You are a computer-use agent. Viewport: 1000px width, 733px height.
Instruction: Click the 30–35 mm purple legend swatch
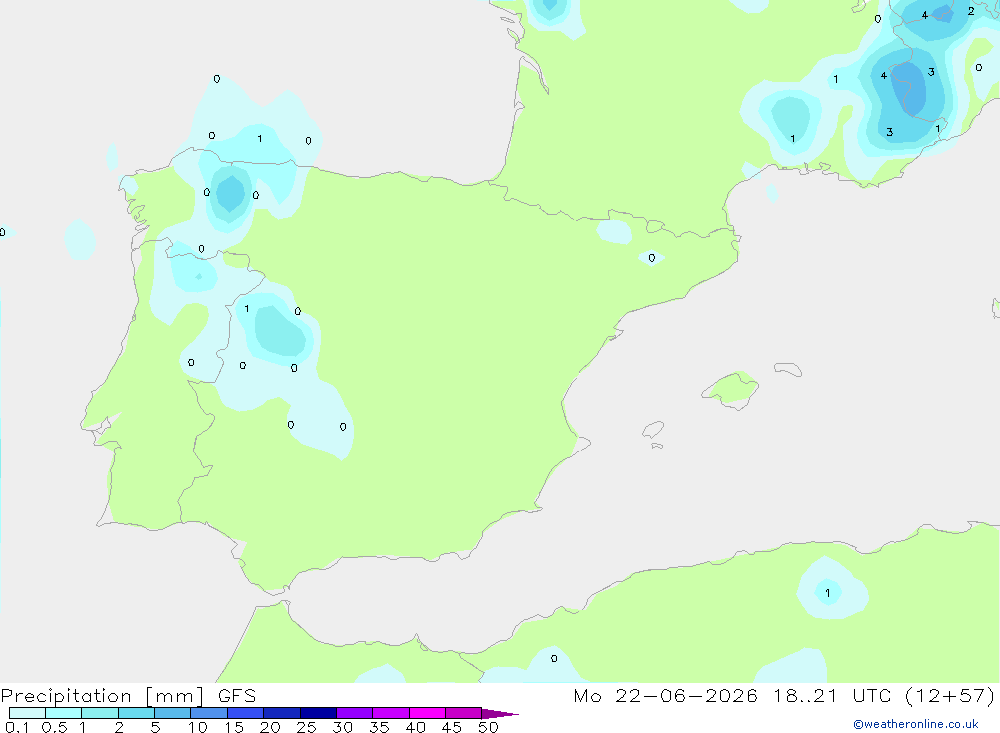pyautogui.click(x=355, y=713)
